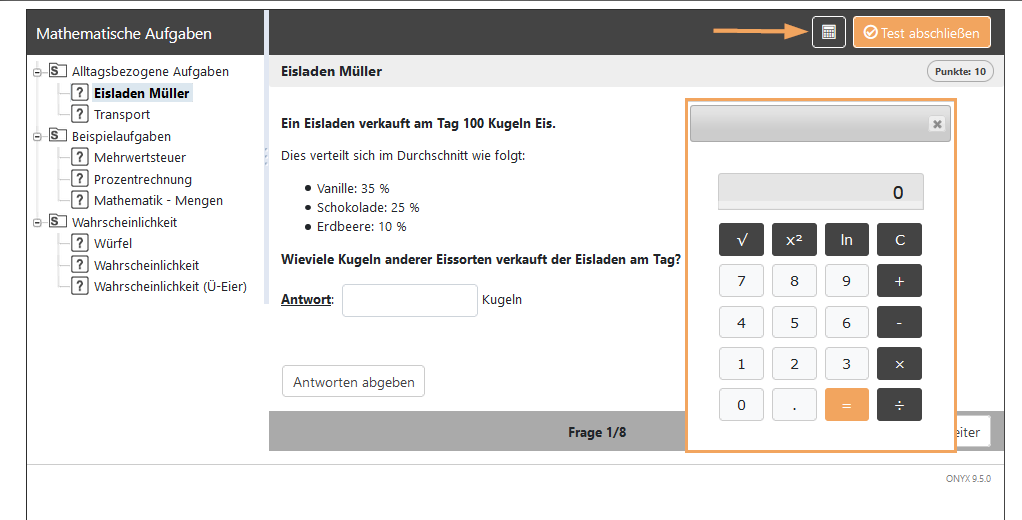Image resolution: width=1022 pixels, height=520 pixels.
Task: Click the Test abschließen button
Action: coord(921,32)
